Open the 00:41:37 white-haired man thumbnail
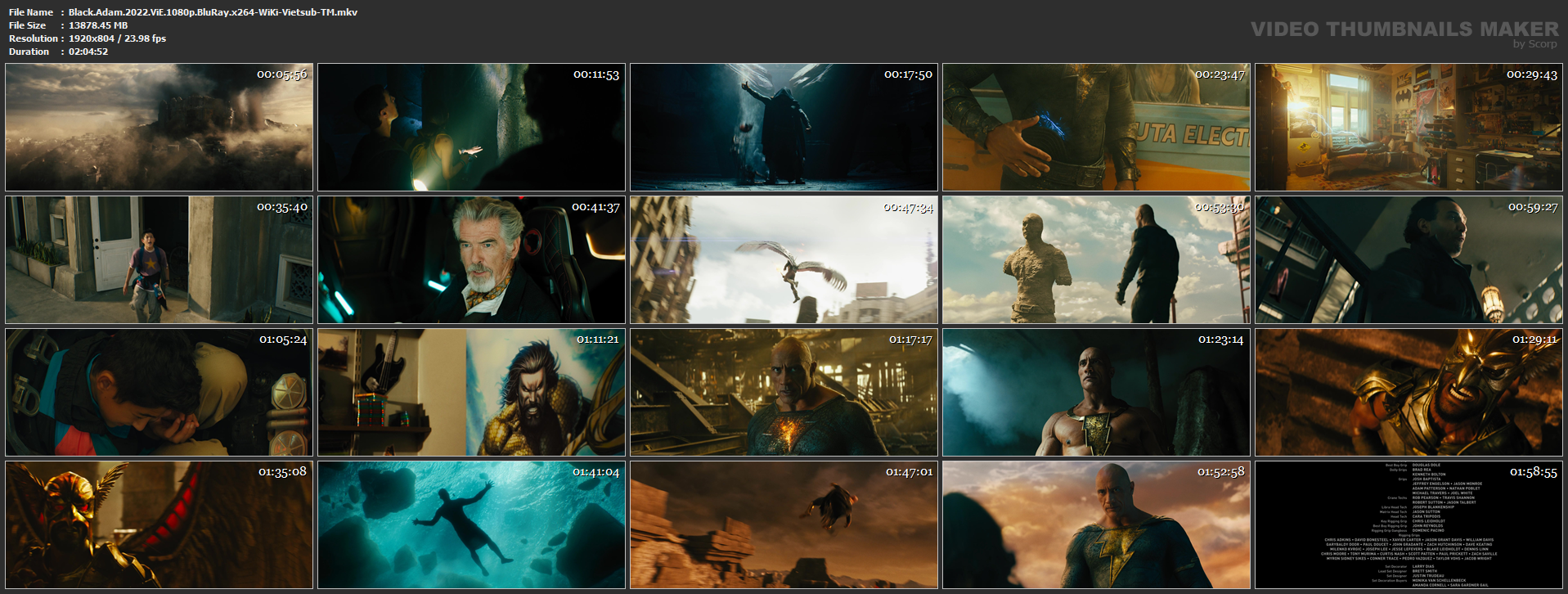Screen dimensions: 1568x594 coord(471,259)
